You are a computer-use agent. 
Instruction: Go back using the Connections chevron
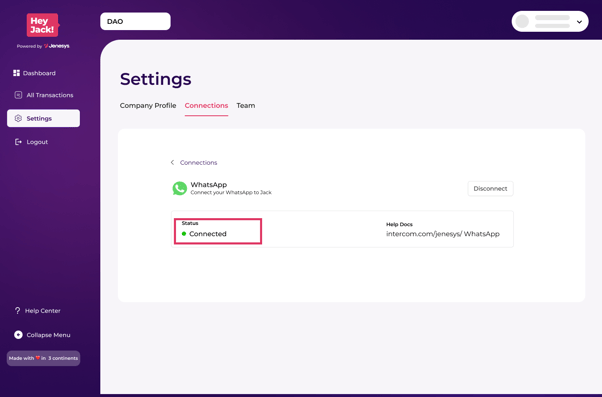pyautogui.click(x=172, y=162)
